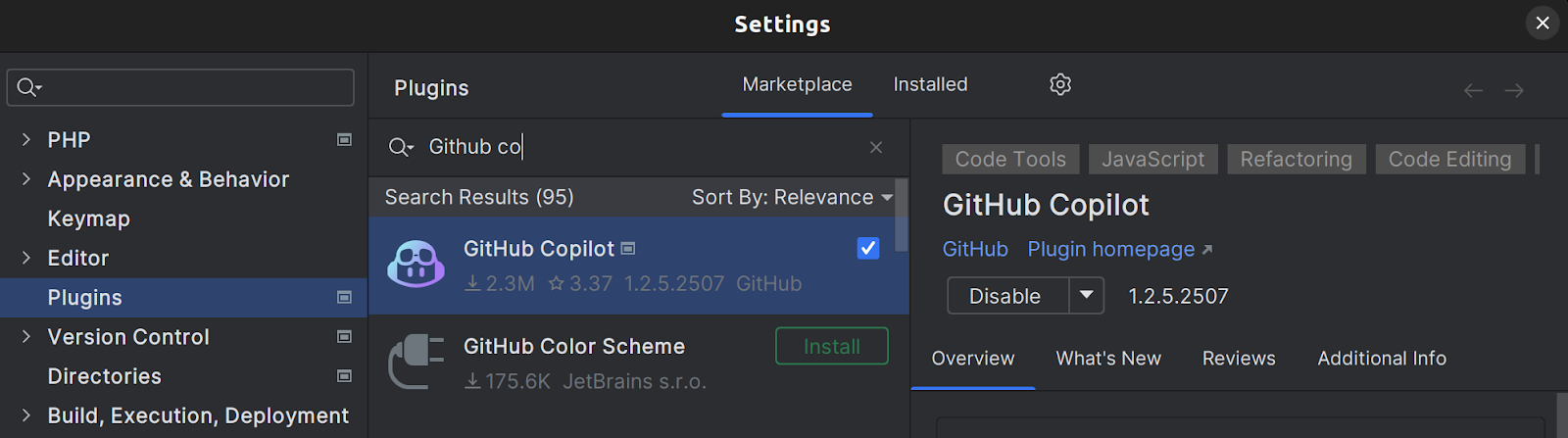Click the search results scrollbar

[x=902, y=216]
